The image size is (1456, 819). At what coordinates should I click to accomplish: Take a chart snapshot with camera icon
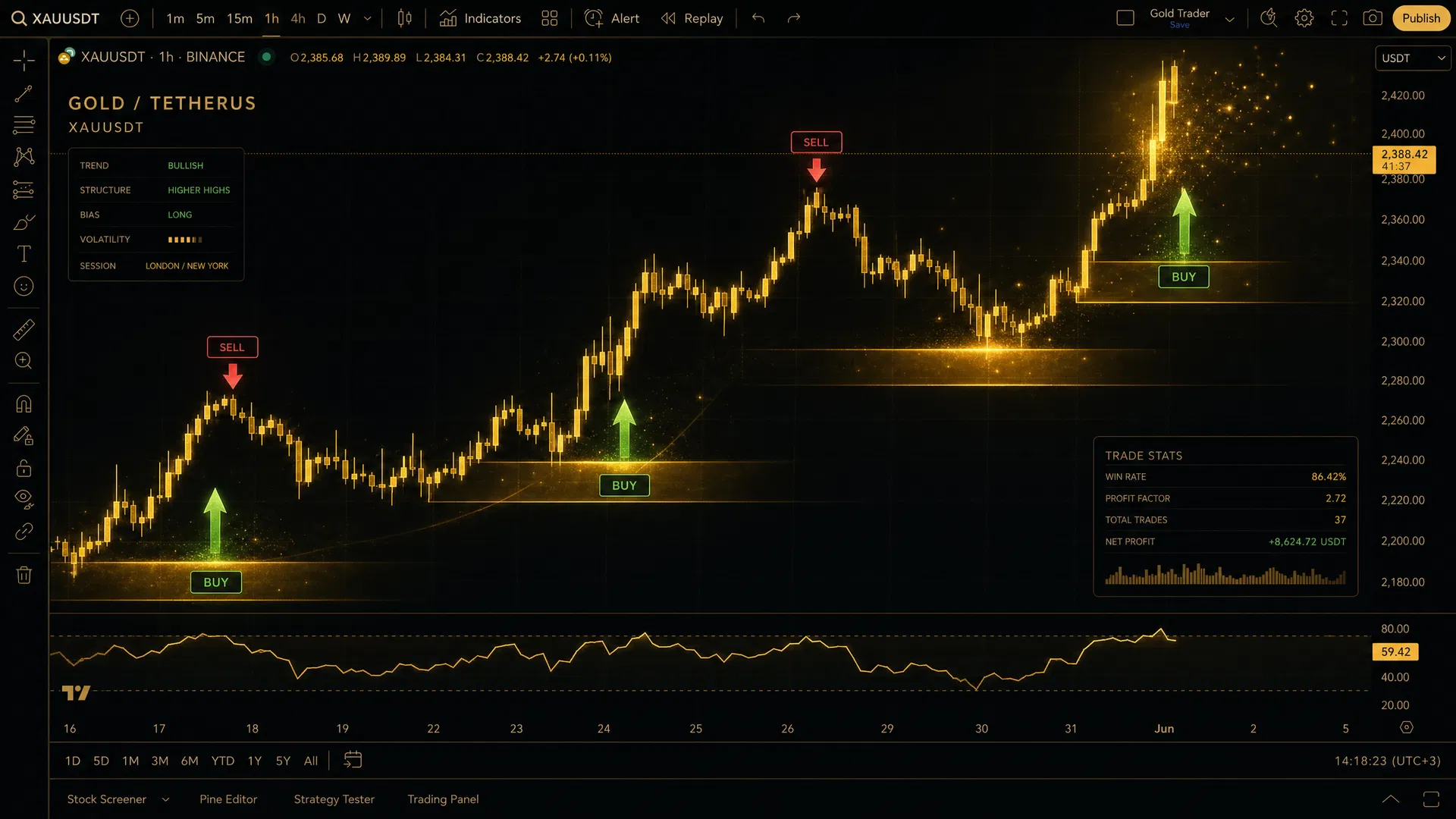1373,18
